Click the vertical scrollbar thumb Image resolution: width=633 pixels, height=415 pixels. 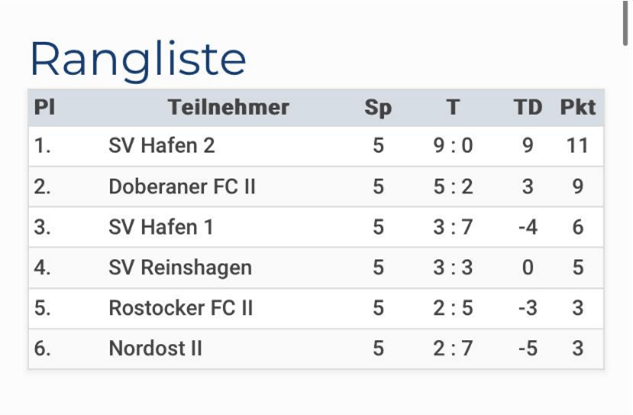tap(625, 23)
